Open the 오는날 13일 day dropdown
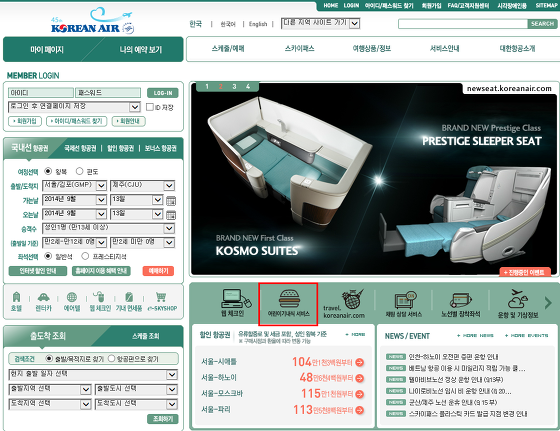 pos(137,214)
